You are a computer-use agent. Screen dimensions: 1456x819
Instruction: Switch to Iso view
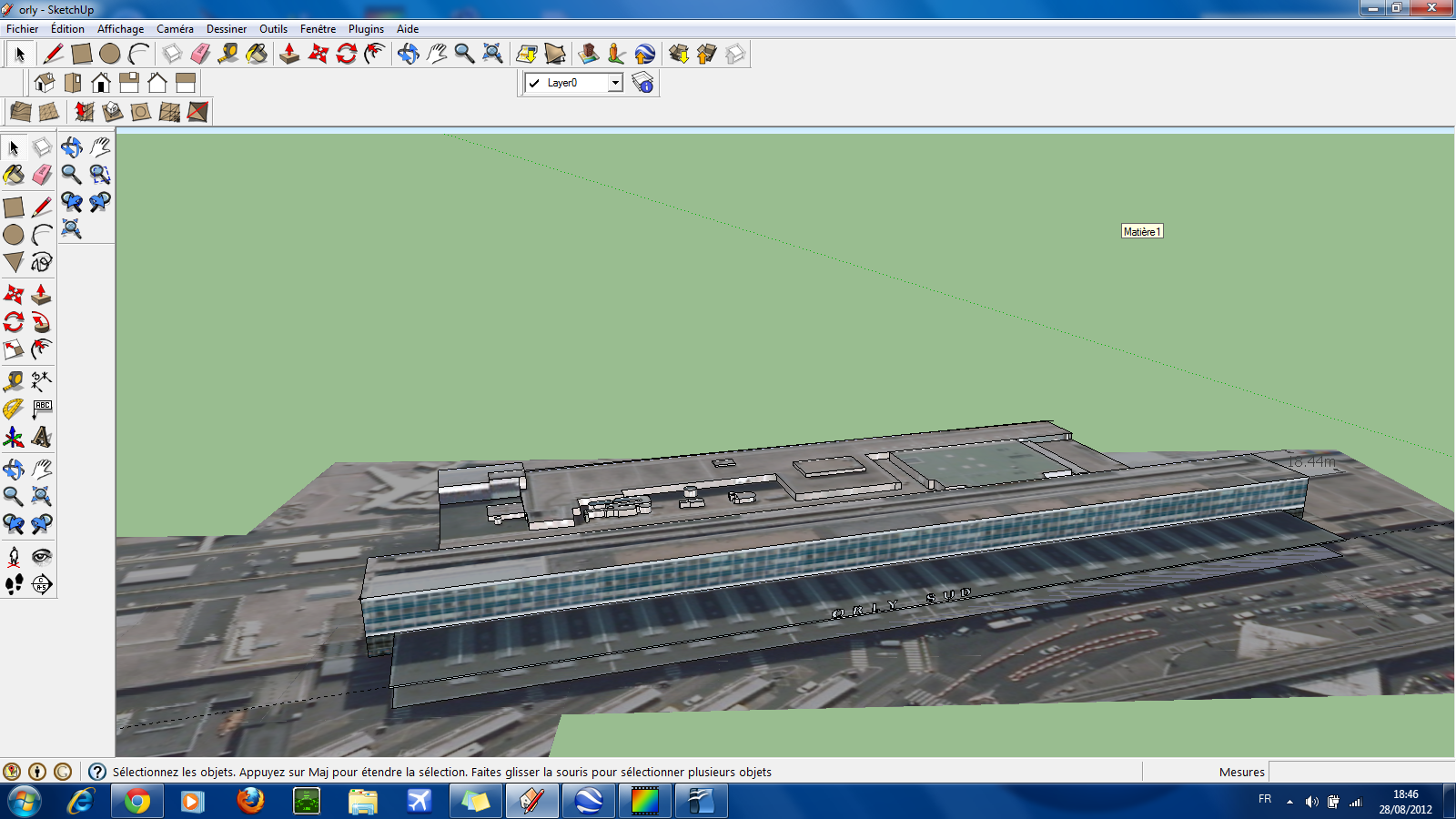(x=44, y=83)
